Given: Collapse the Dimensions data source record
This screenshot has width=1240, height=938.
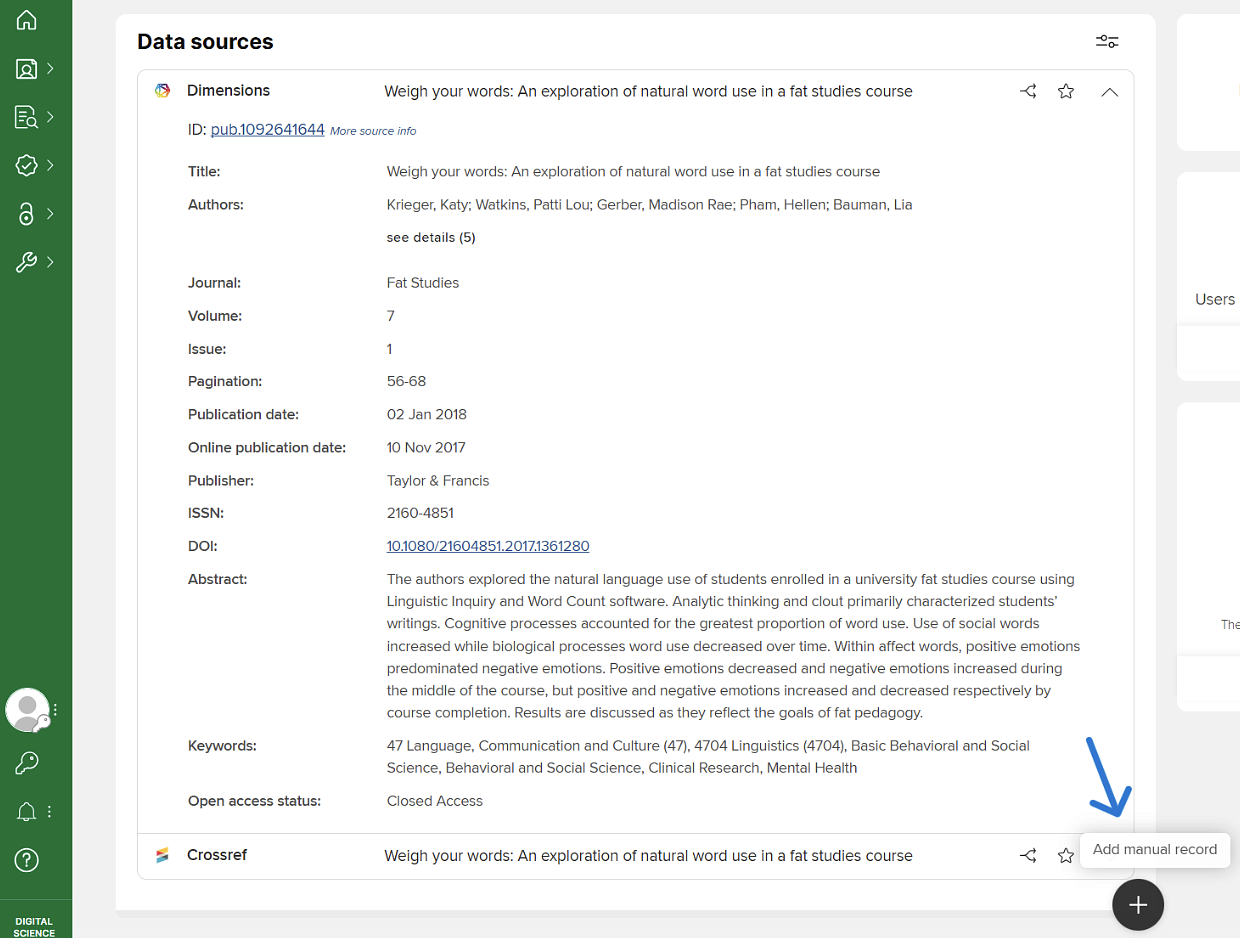Looking at the screenshot, I should (x=1109, y=91).
